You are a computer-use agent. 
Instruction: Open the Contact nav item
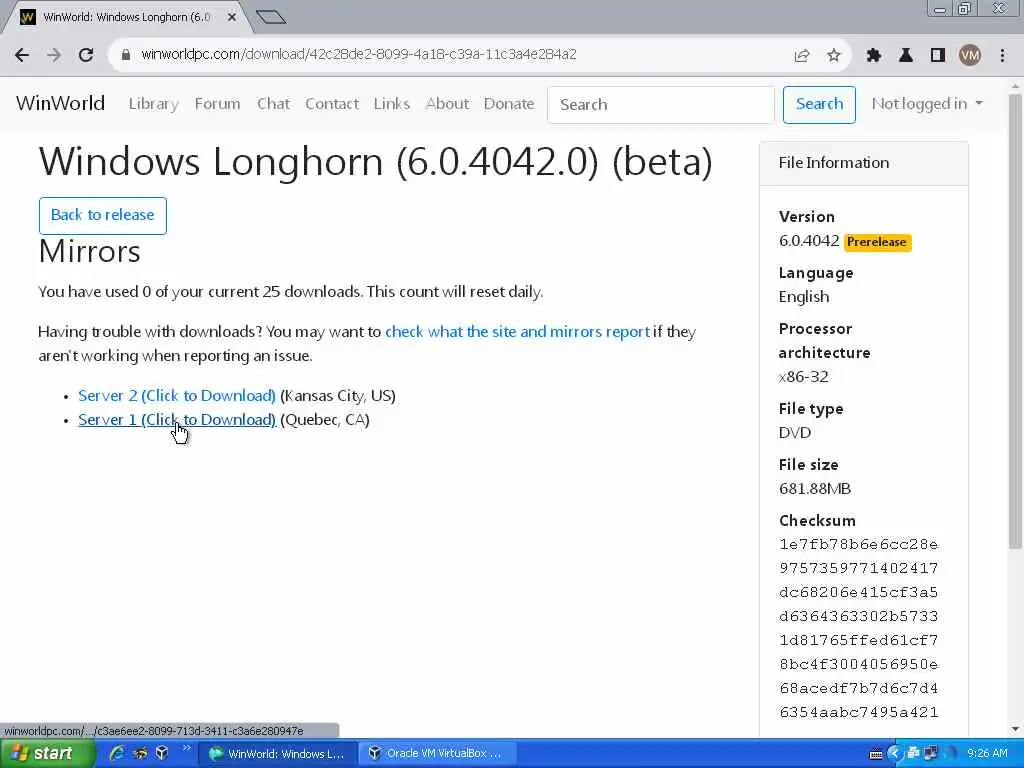click(x=332, y=104)
